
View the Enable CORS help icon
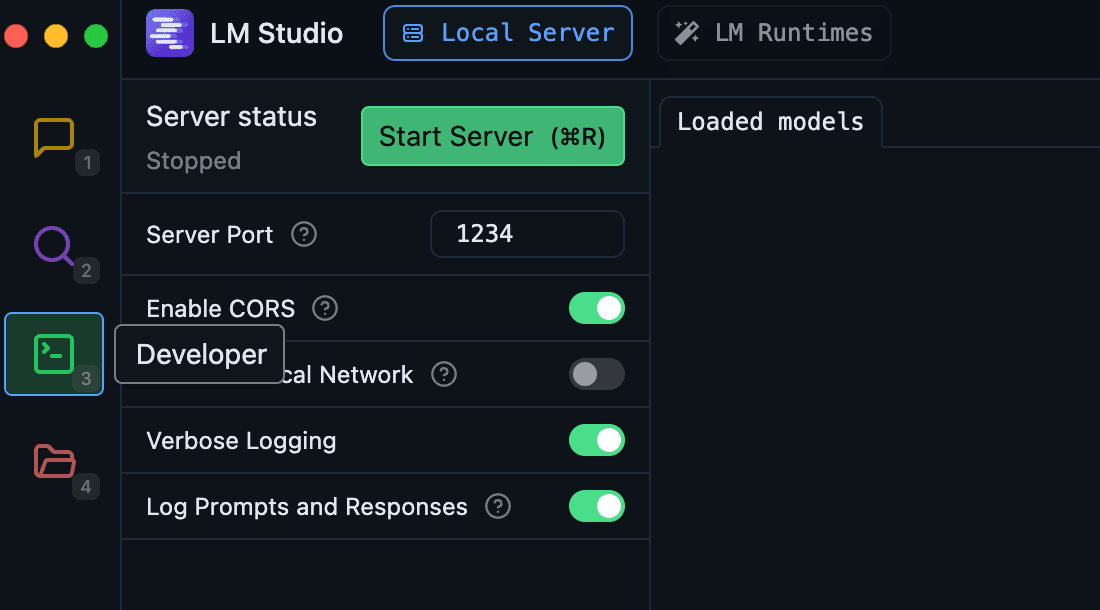click(324, 308)
